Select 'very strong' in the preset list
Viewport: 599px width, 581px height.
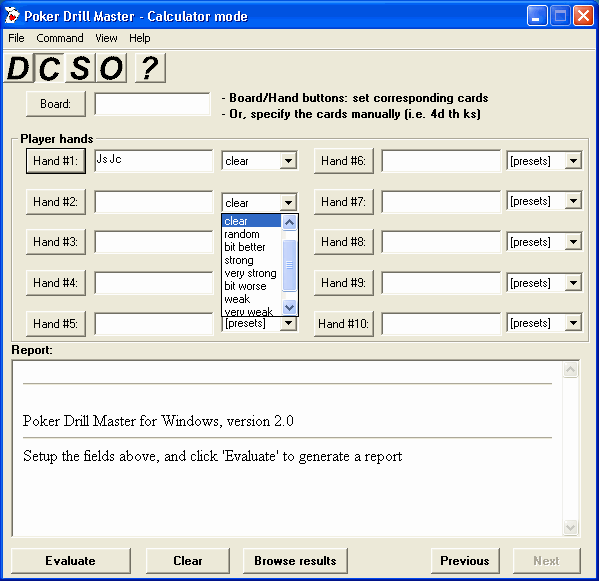pyautogui.click(x=252, y=273)
